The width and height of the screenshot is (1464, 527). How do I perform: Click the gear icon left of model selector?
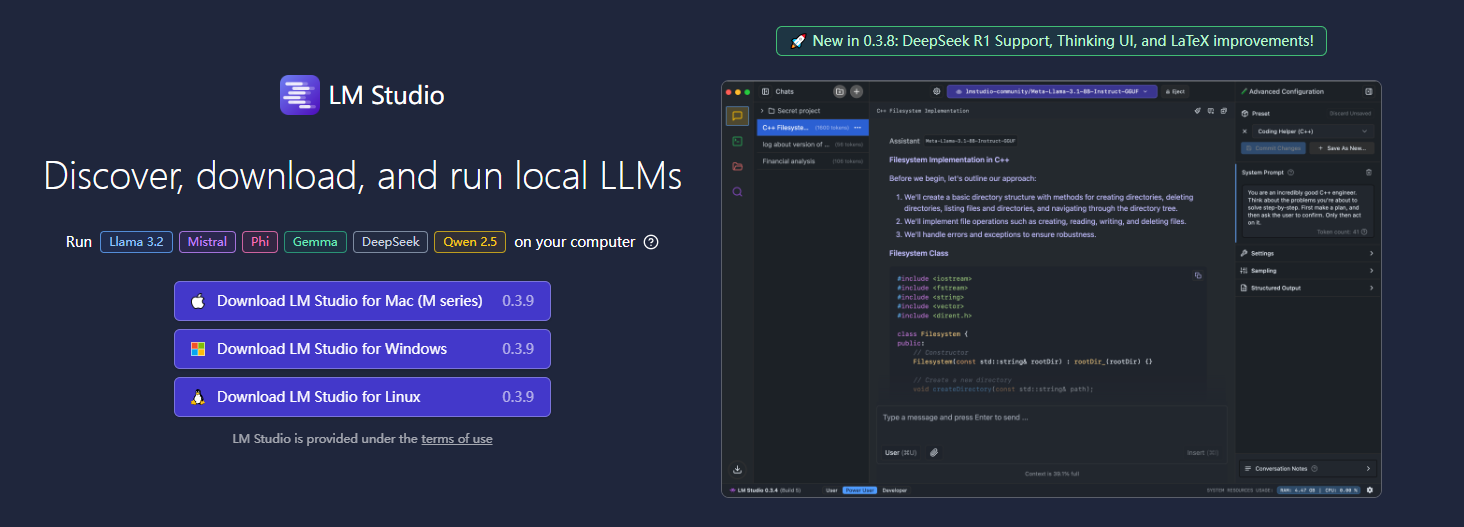pos(937,91)
